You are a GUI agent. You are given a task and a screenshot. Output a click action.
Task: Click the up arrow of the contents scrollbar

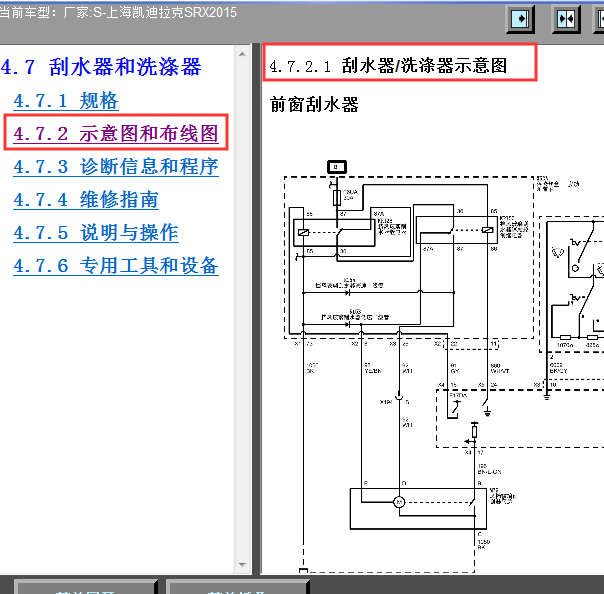tap(242, 54)
